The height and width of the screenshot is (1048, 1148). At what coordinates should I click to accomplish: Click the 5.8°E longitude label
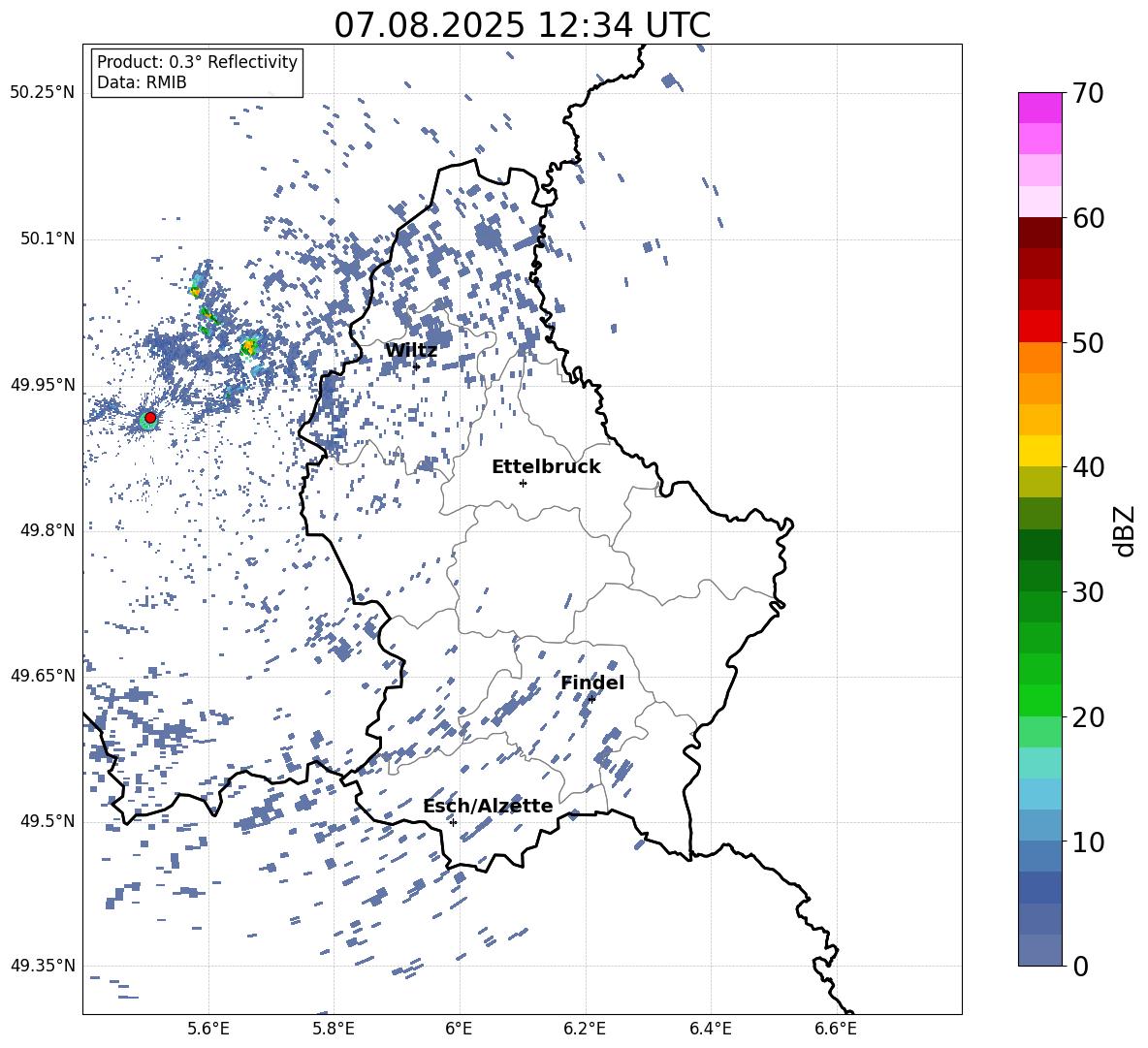(x=334, y=1029)
